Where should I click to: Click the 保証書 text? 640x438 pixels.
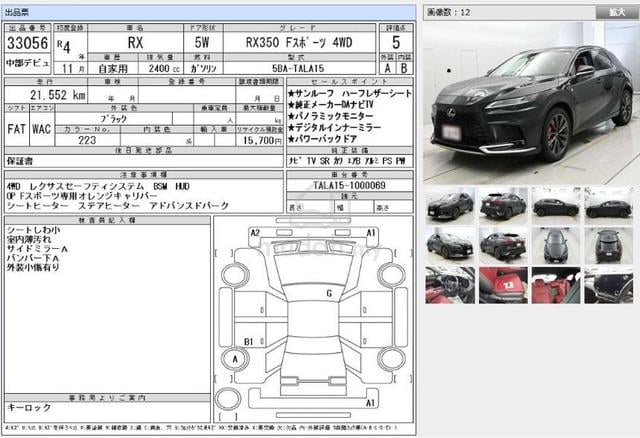pos(20,161)
